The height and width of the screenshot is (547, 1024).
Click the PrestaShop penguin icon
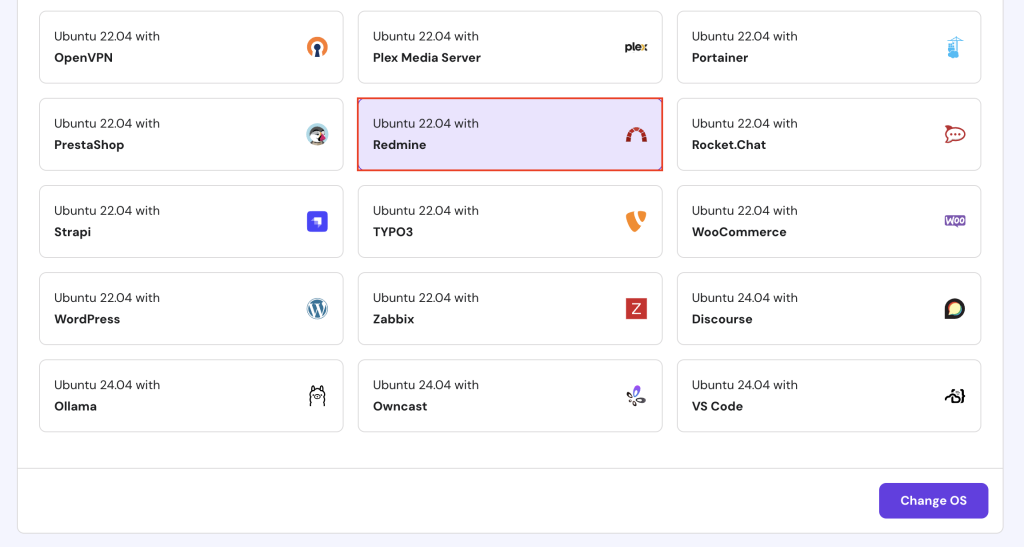(317, 134)
